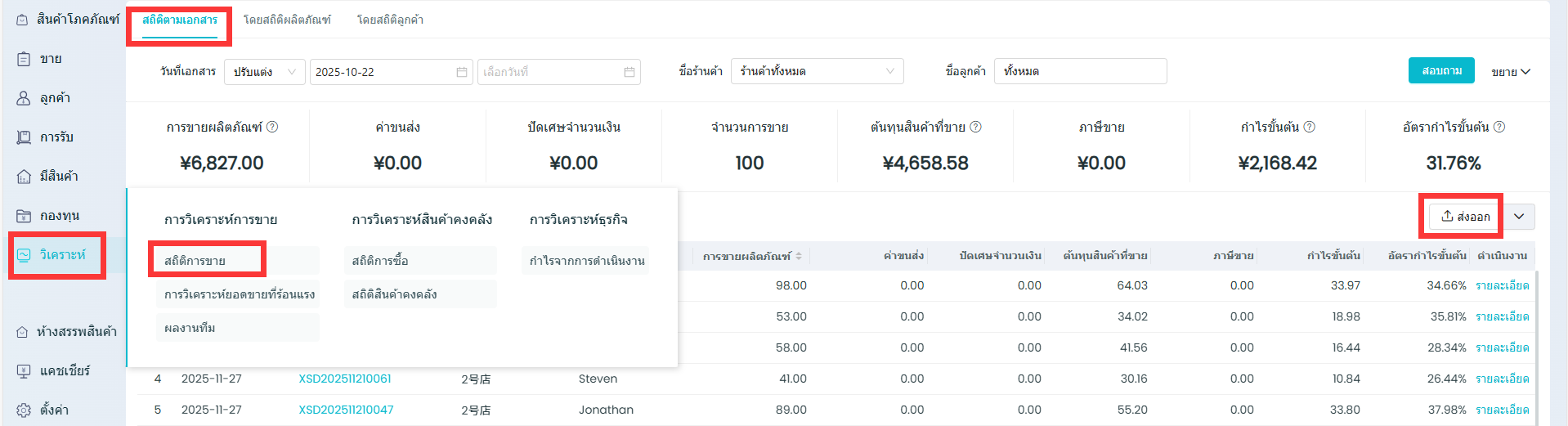The width and height of the screenshot is (1568, 426).
Task: Click the สอบถาม query button
Action: tap(1441, 71)
